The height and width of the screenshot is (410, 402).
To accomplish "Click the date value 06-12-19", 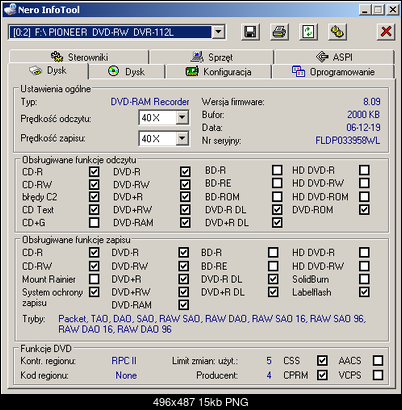I will 363,127.
